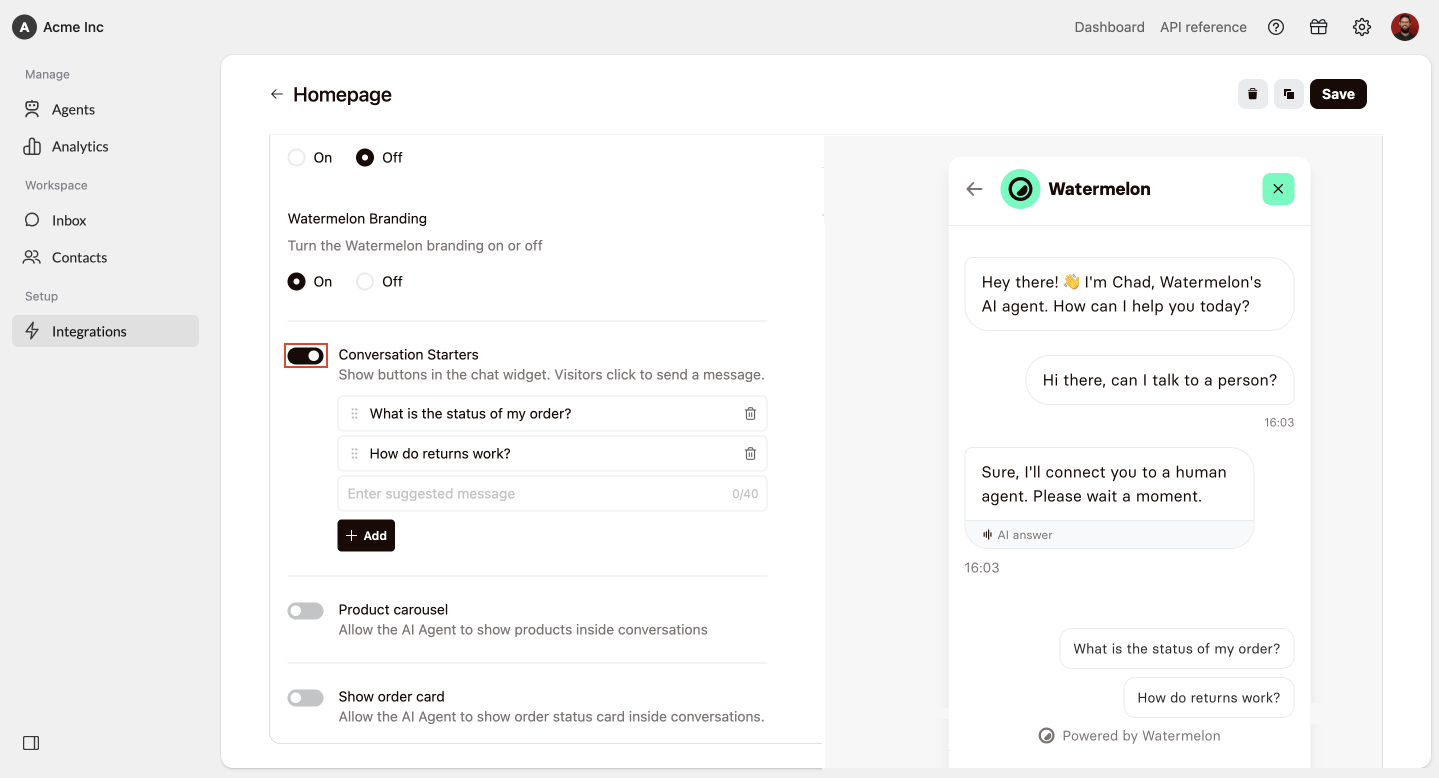Enable the Product carousel toggle

[x=306, y=611]
